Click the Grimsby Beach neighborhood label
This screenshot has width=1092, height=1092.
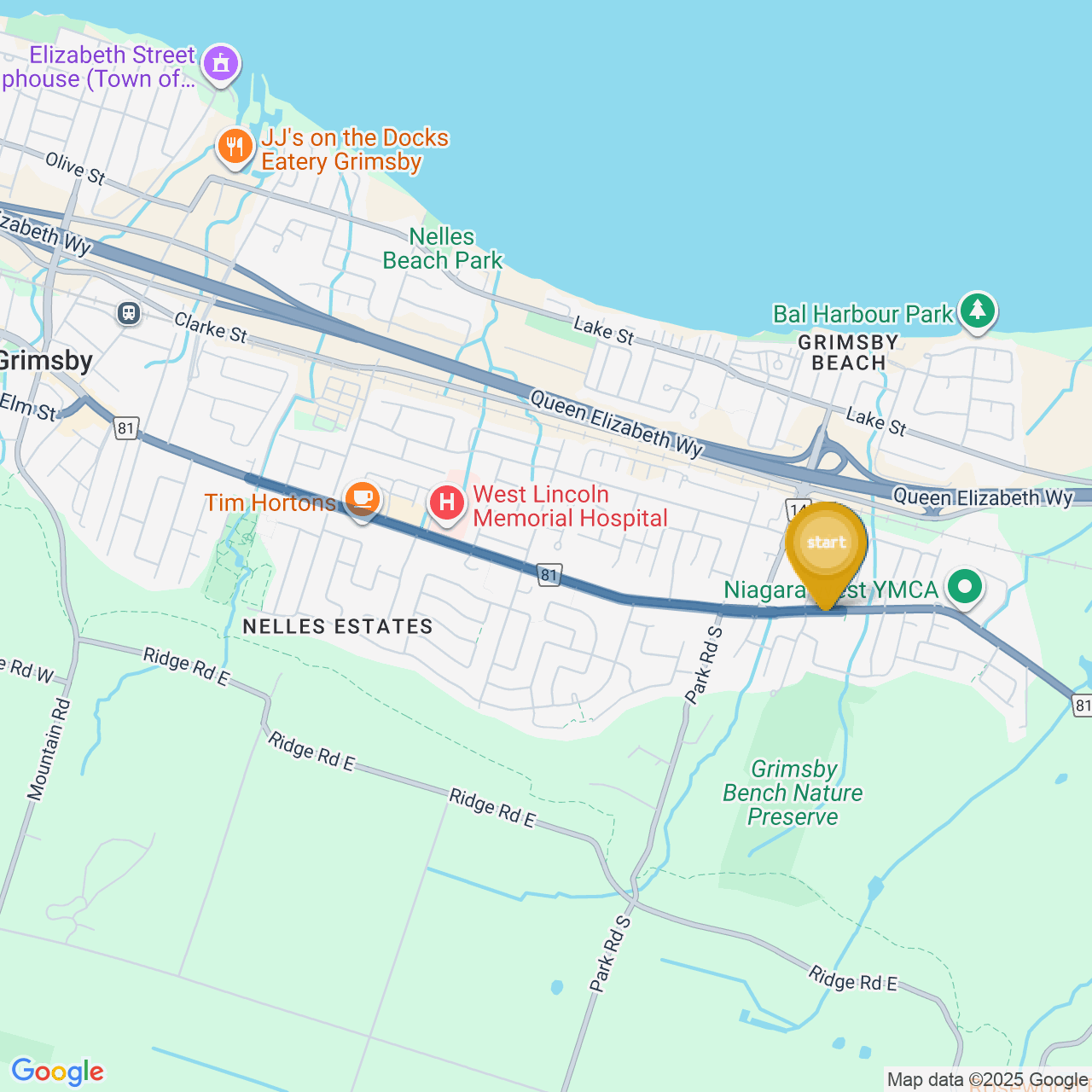(x=848, y=352)
